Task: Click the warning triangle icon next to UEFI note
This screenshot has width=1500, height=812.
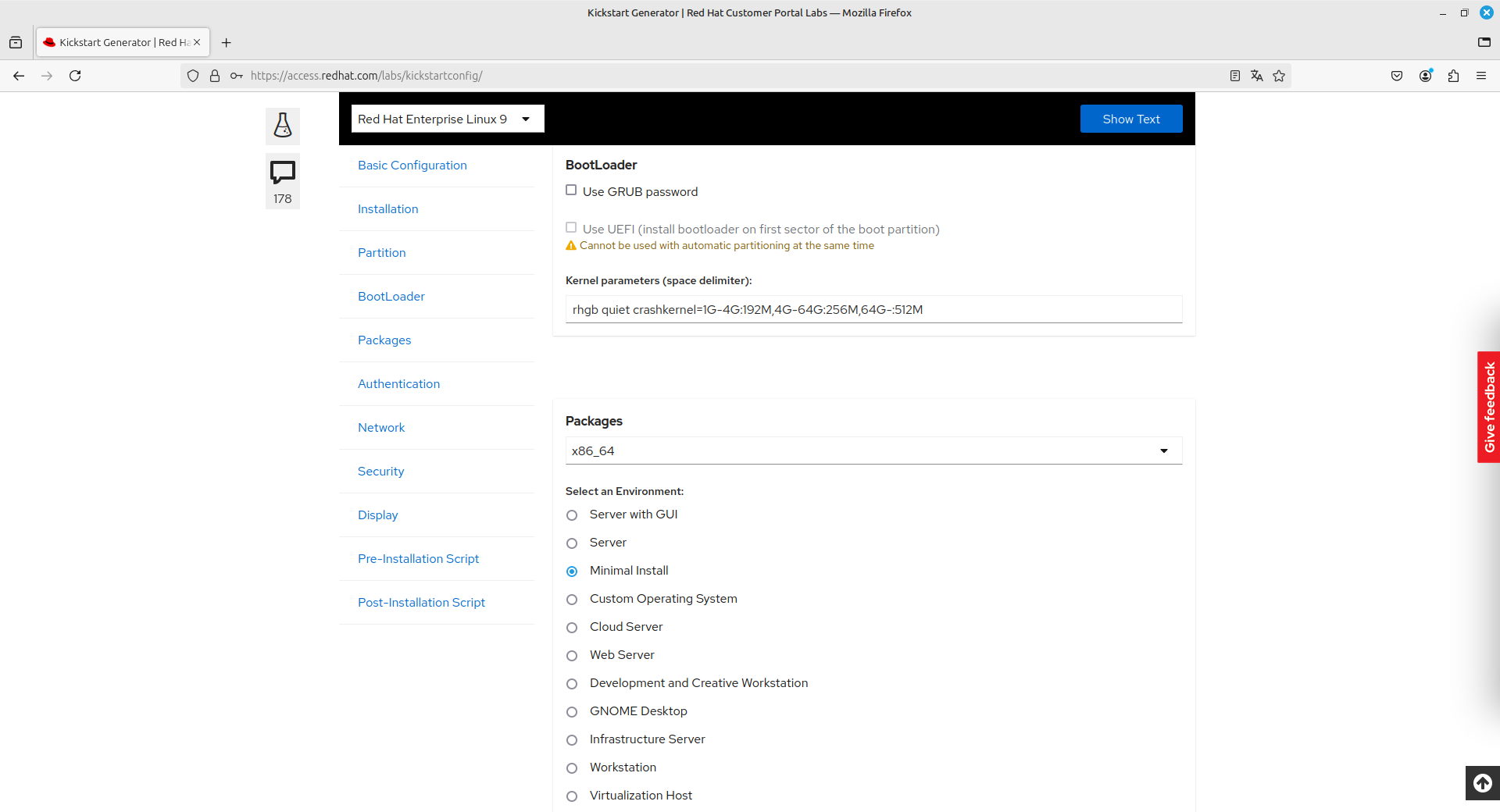Action: pyautogui.click(x=571, y=245)
